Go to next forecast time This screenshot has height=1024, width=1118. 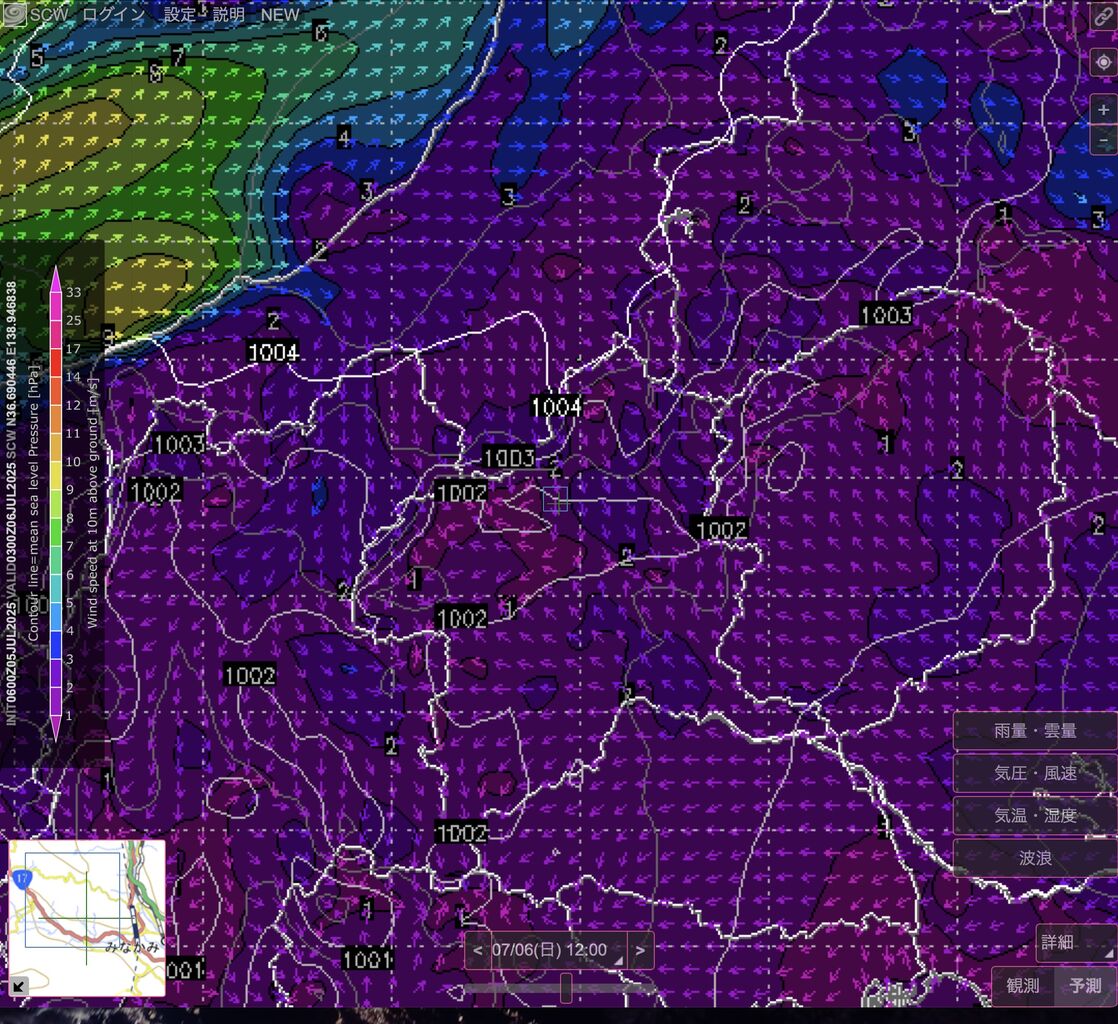[x=640, y=951]
